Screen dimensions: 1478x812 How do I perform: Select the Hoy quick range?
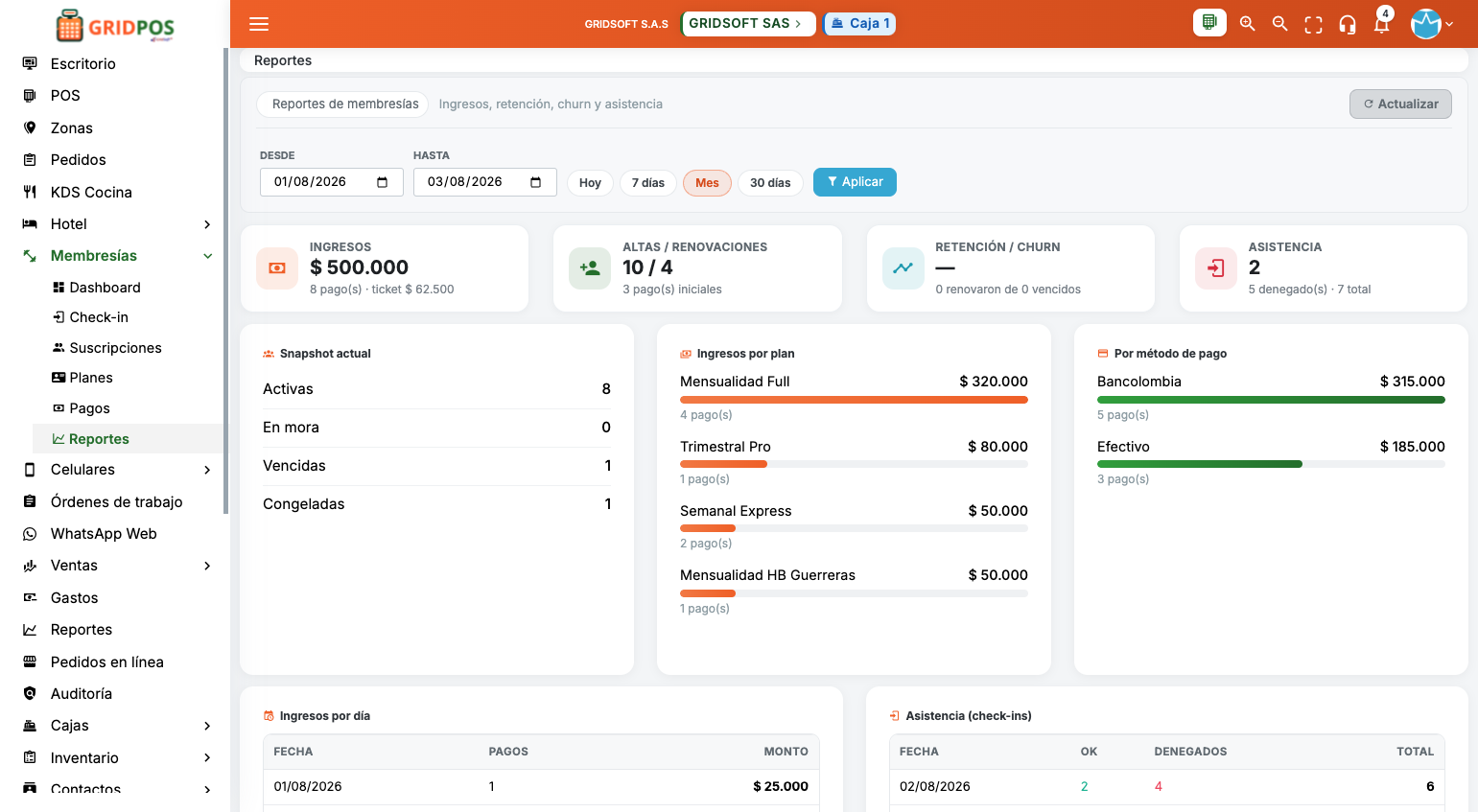tap(590, 182)
